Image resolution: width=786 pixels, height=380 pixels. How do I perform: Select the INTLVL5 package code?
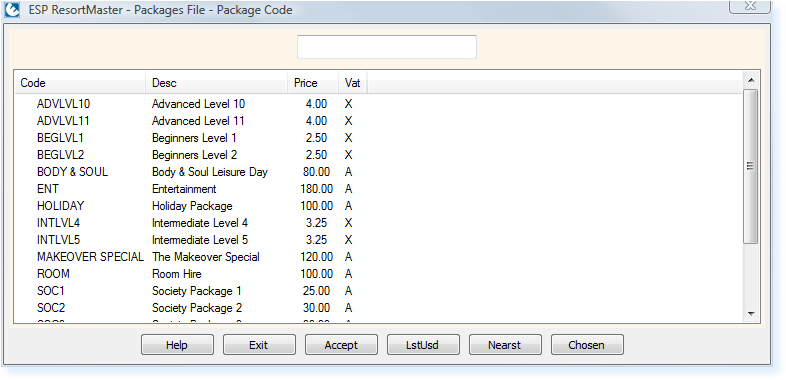58,240
